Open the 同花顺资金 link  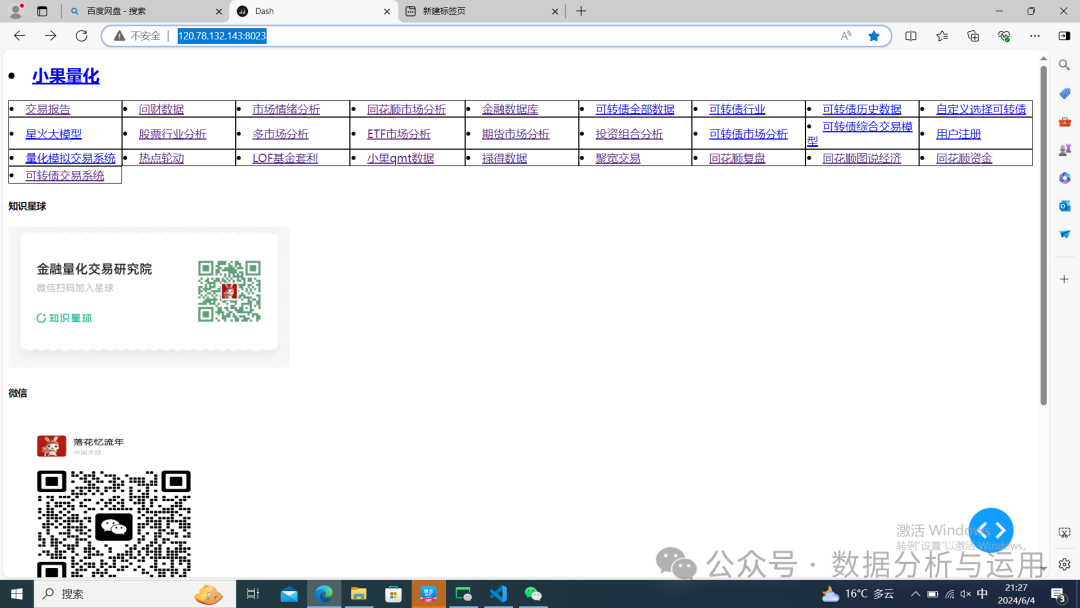(964, 158)
